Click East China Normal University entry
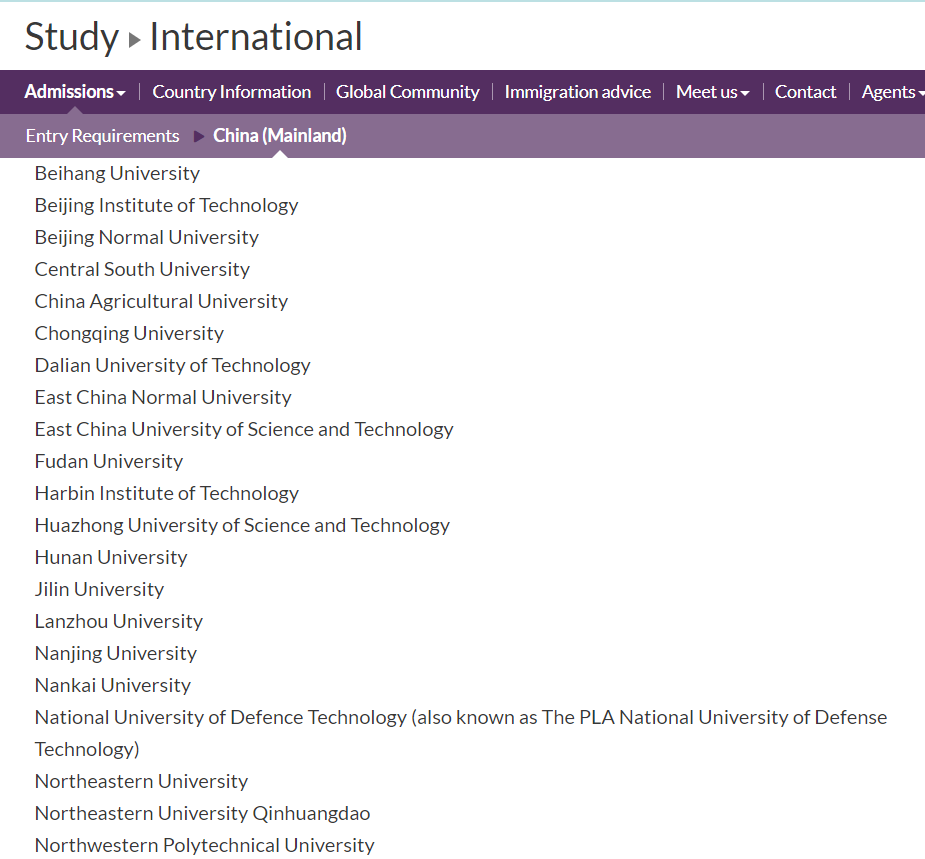 coord(163,398)
